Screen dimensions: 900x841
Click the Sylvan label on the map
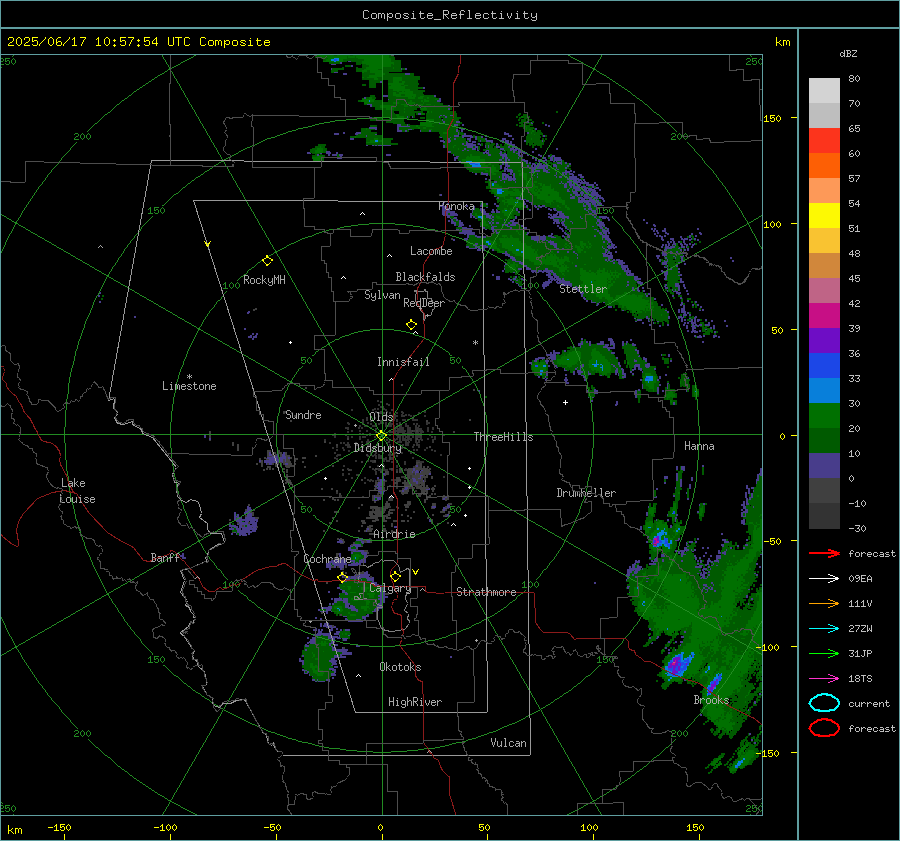(382, 295)
